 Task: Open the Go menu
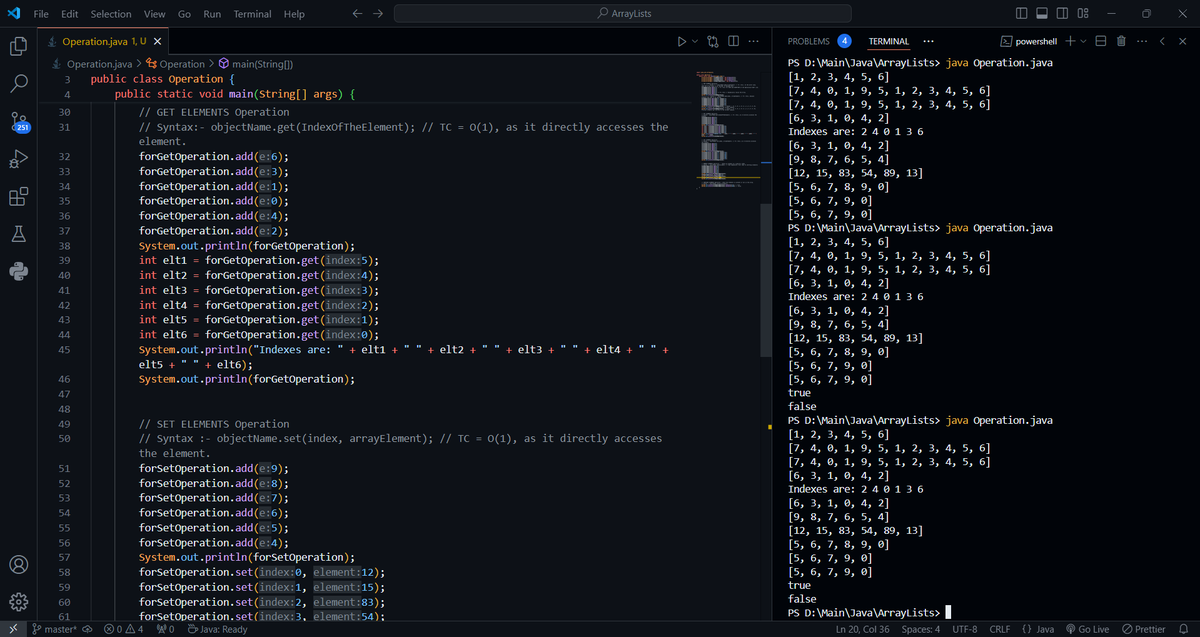tap(184, 14)
